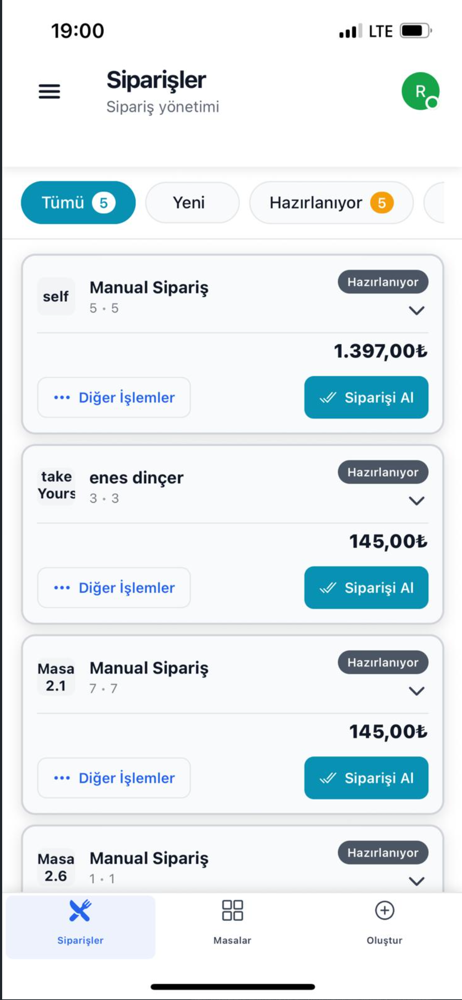Switch to Hazırlanıyor filter tab
The width and height of the screenshot is (462, 1000).
pyautogui.click(x=331, y=203)
